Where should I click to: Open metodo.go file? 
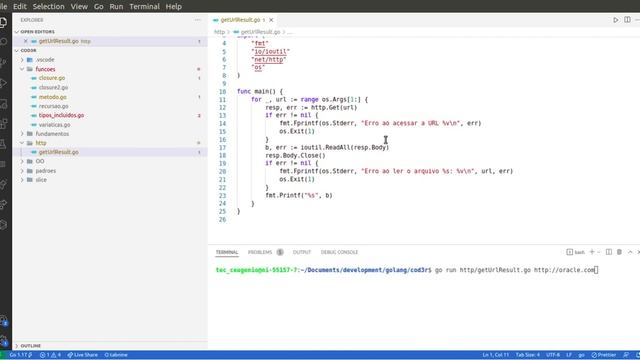(x=52, y=97)
